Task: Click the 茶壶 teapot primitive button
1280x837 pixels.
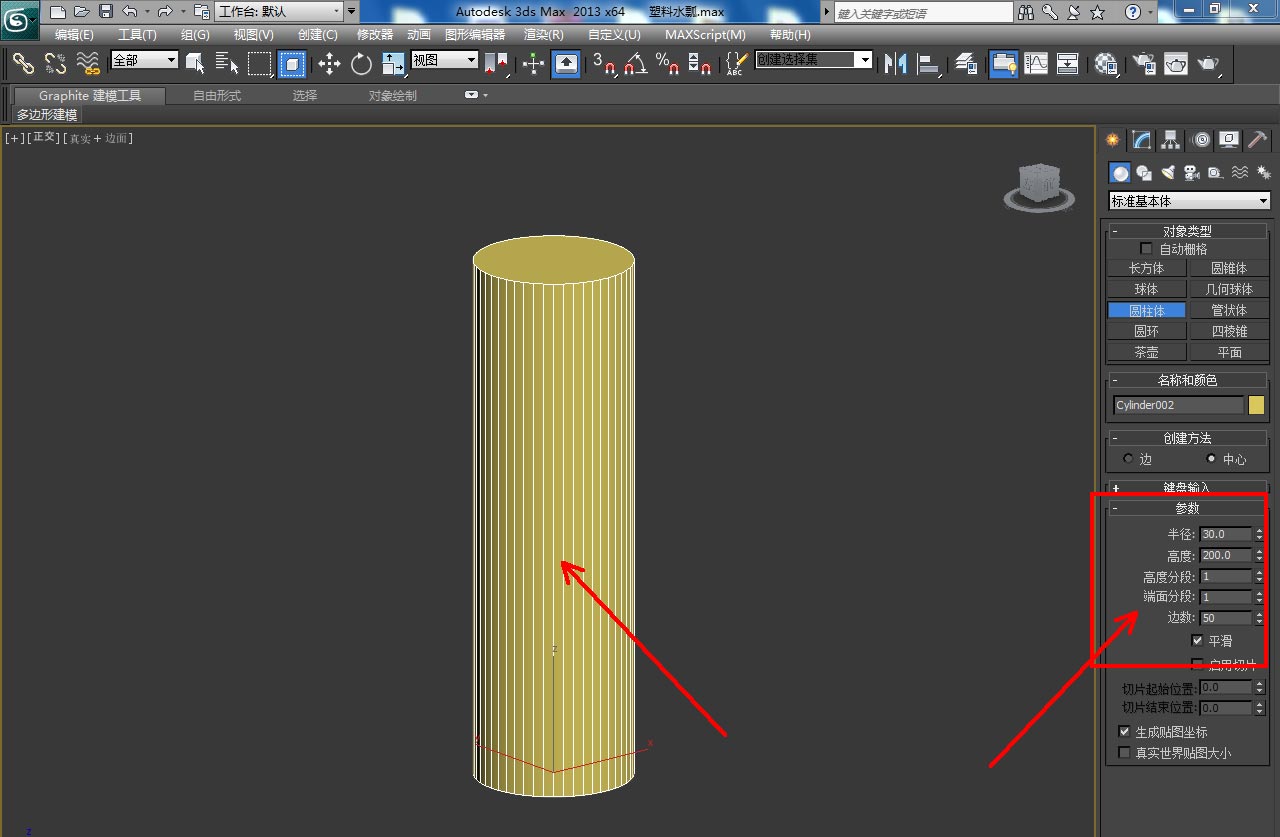Action: [1146, 352]
